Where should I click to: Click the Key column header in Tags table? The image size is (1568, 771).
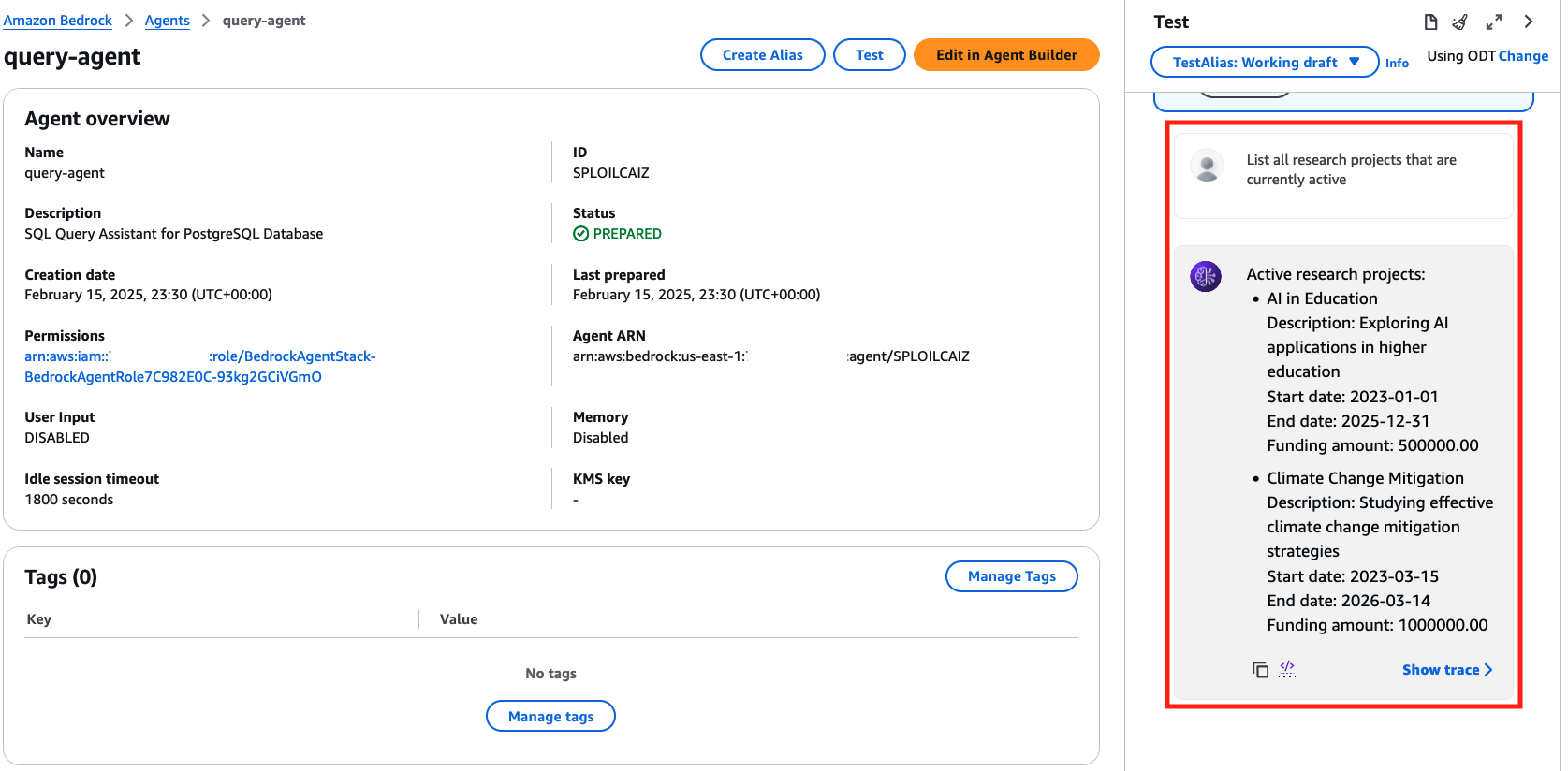click(x=39, y=619)
